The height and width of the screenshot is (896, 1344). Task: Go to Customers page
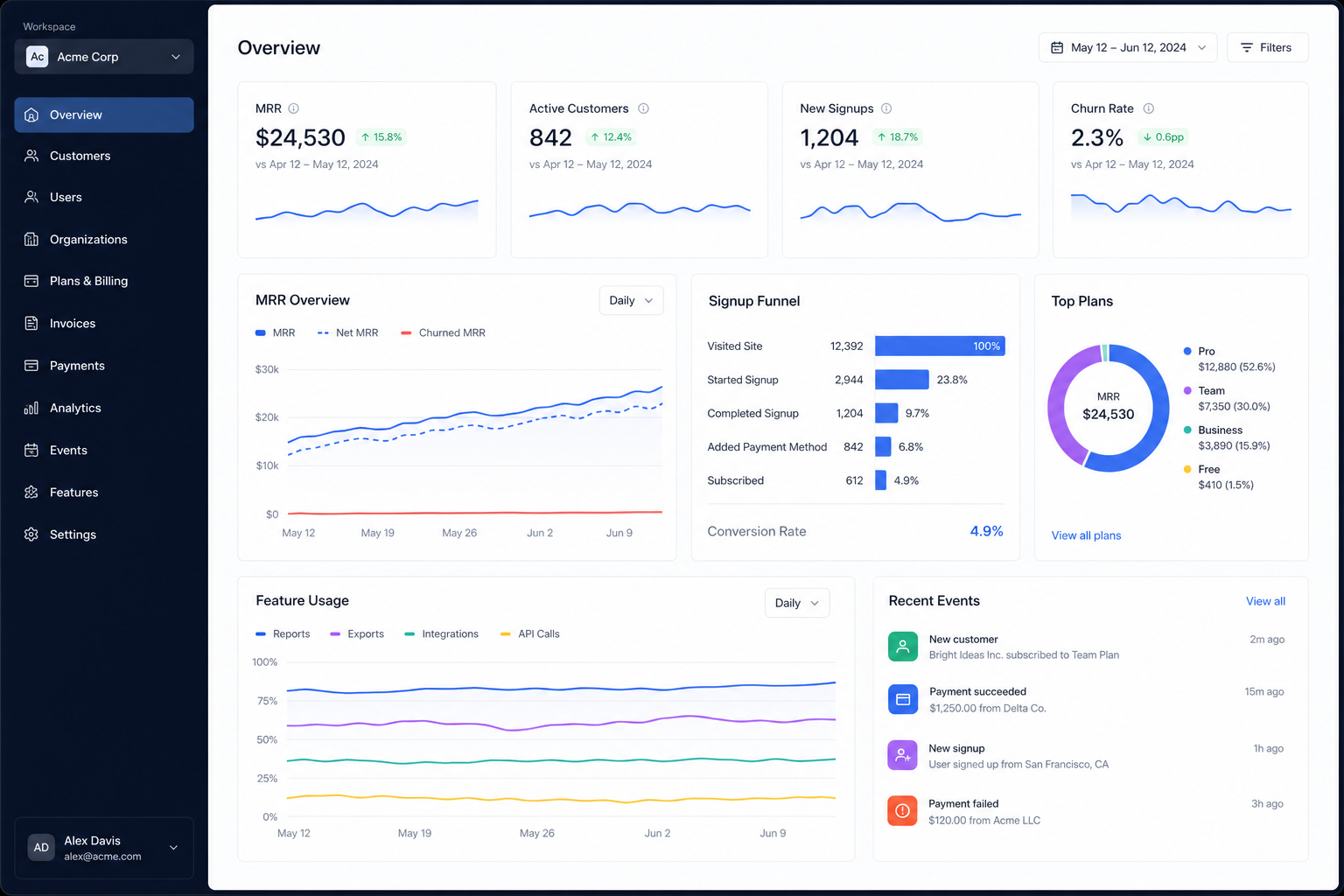coord(104,156)
